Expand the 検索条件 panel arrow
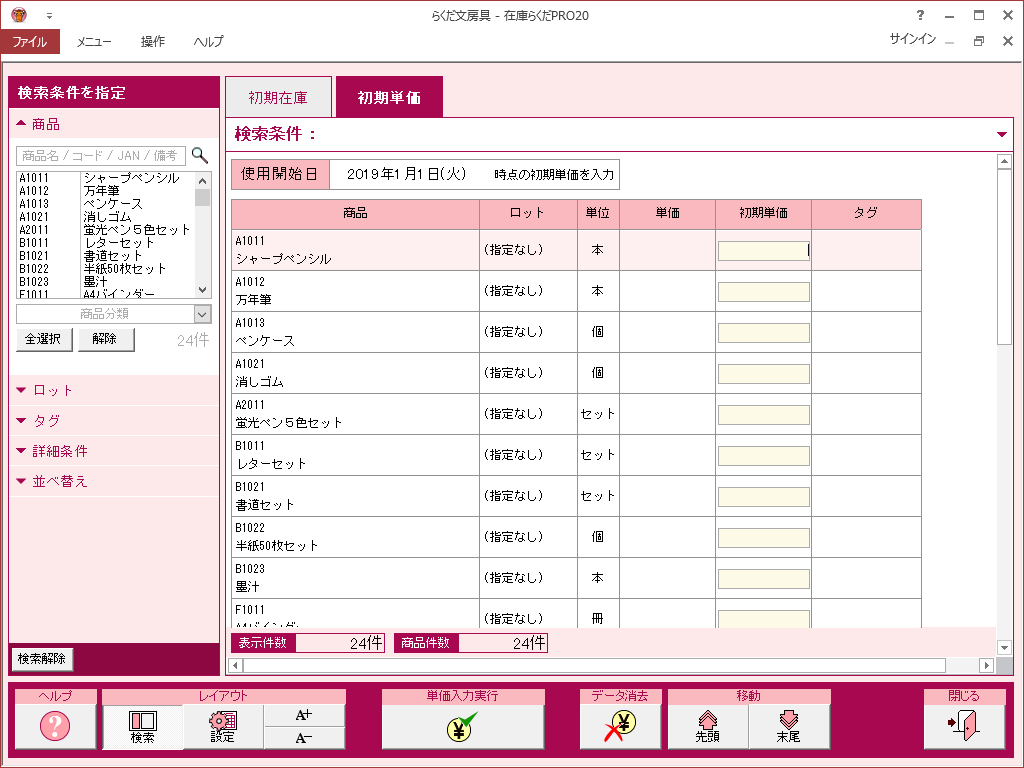This screenshot has width=1024, height=768. click(x=1002, y=135)
